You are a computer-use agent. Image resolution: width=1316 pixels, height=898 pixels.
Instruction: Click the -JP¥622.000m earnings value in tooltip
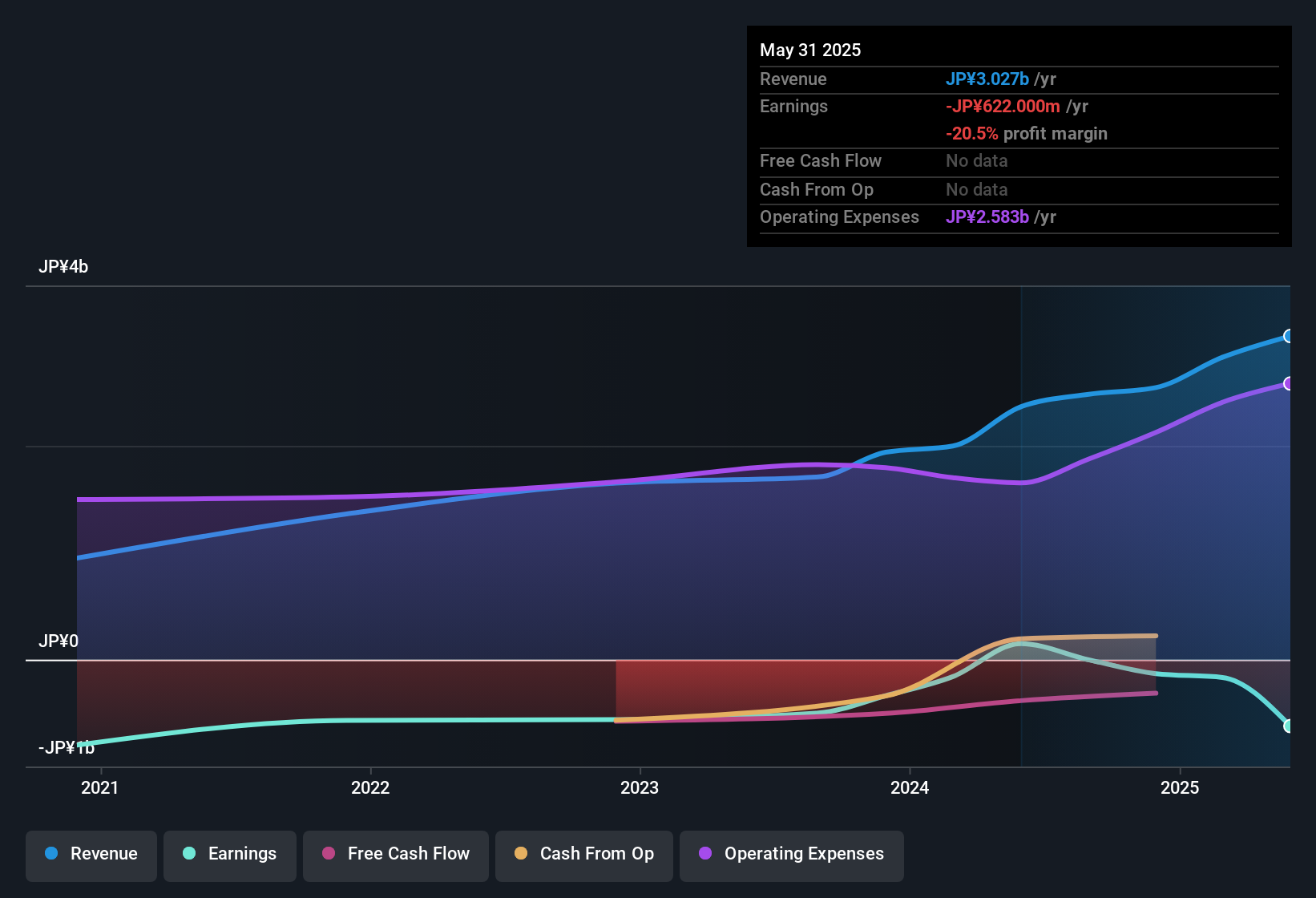[x=1003, y=106]
